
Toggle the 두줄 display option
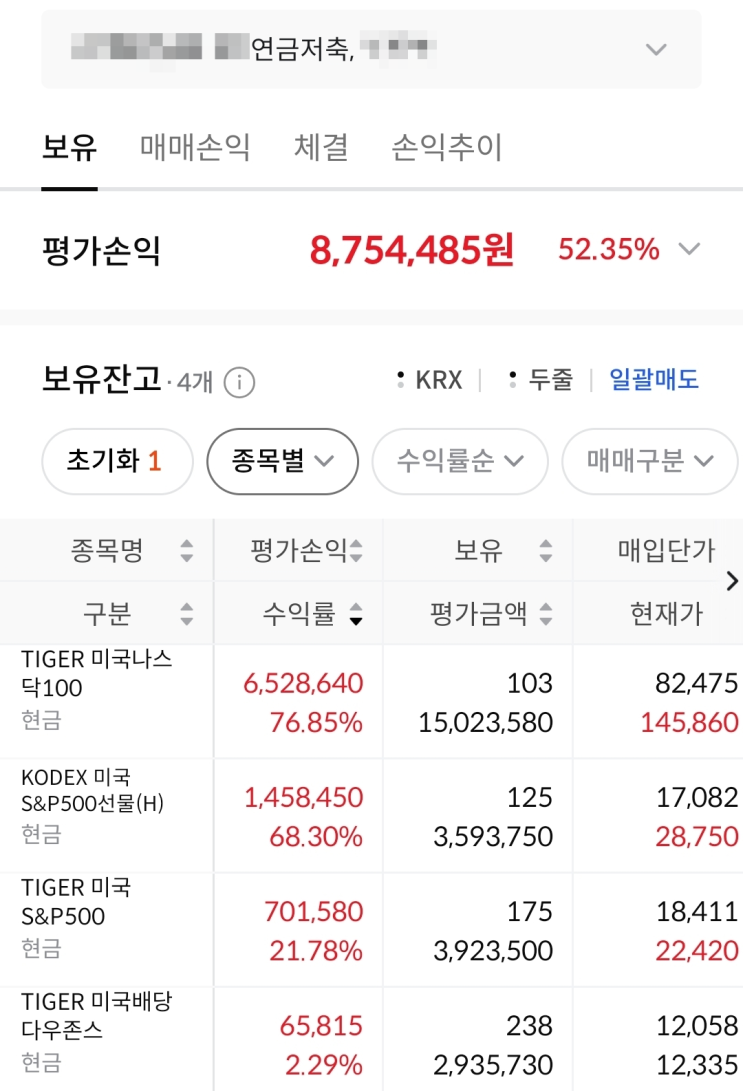pyautogui.click(x=541, y=380)
